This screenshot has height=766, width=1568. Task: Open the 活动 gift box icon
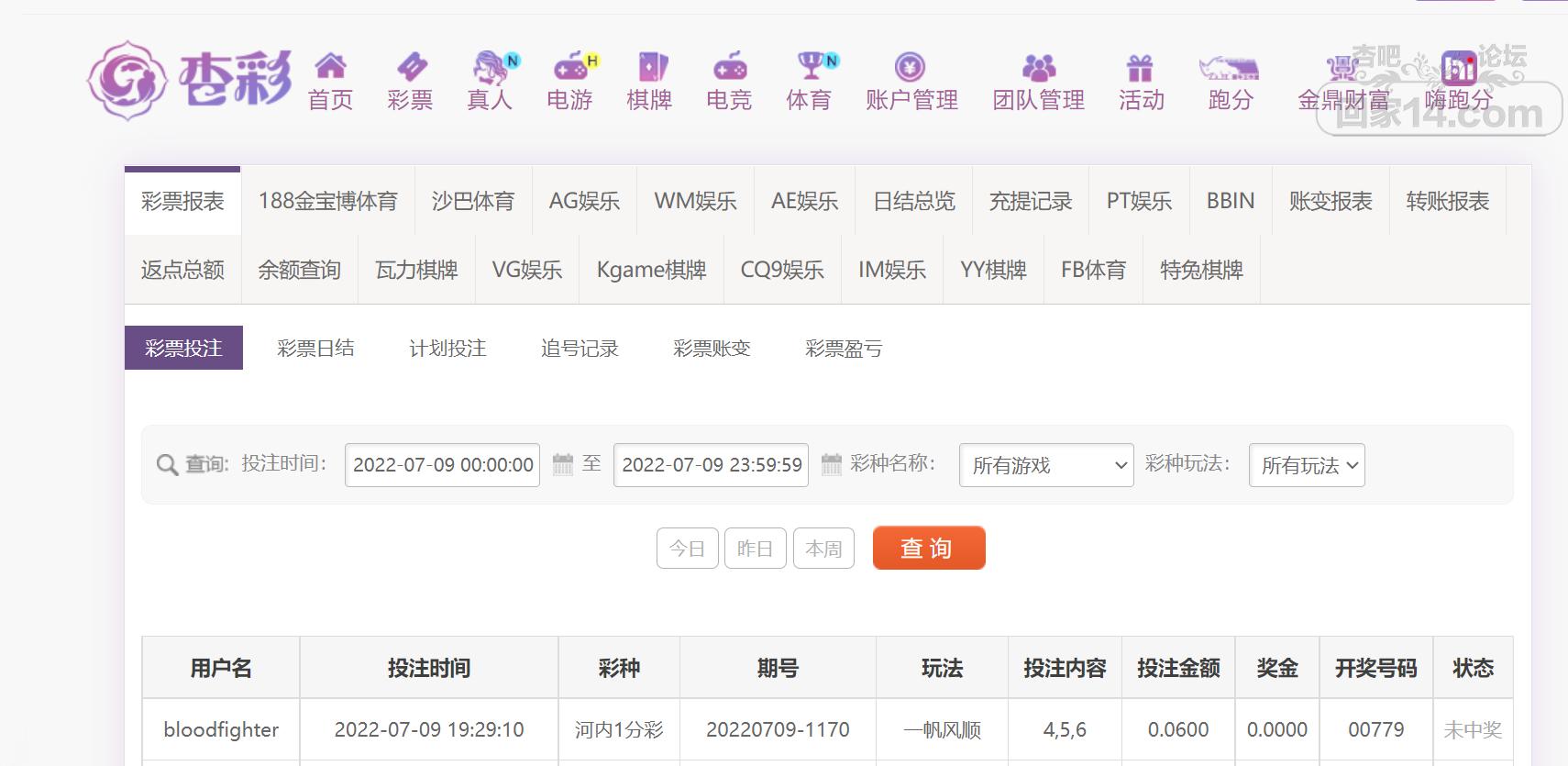[1140, 67]
